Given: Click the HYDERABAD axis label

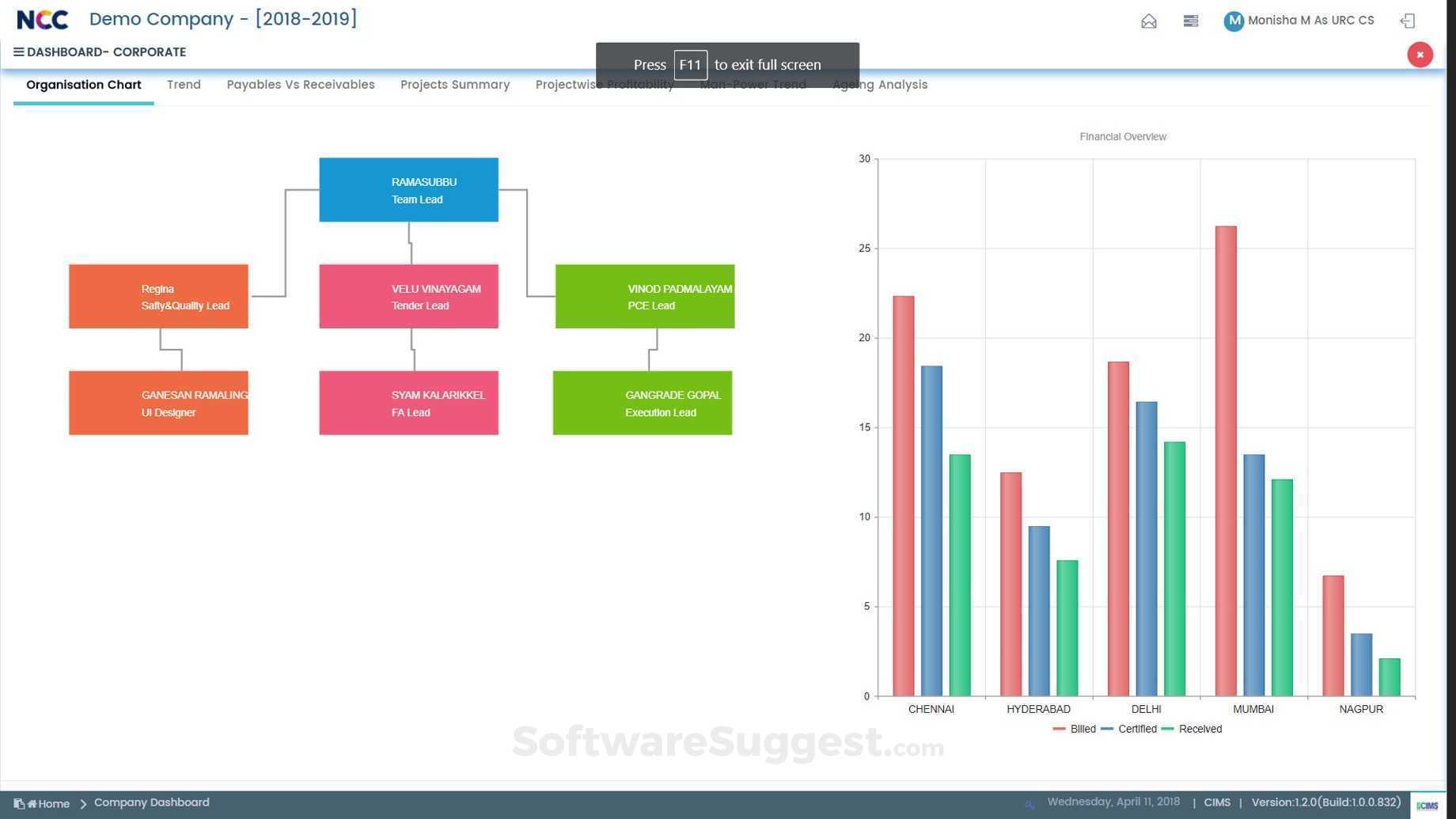Looking at the screenshot, I should (x=1038, y=709).
